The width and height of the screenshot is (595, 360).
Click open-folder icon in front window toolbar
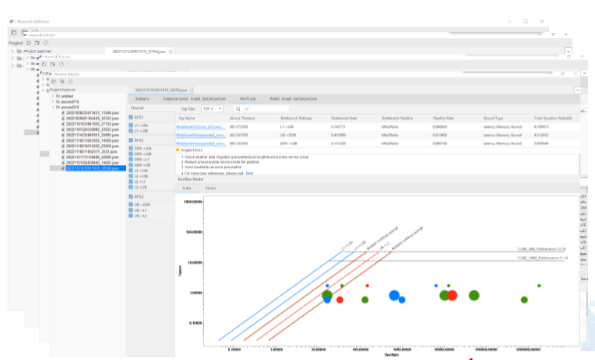point(62,81)
